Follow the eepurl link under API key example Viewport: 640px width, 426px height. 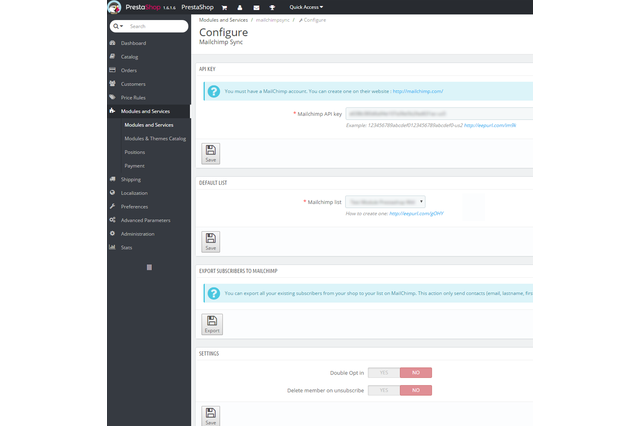(x=490, y=125)
